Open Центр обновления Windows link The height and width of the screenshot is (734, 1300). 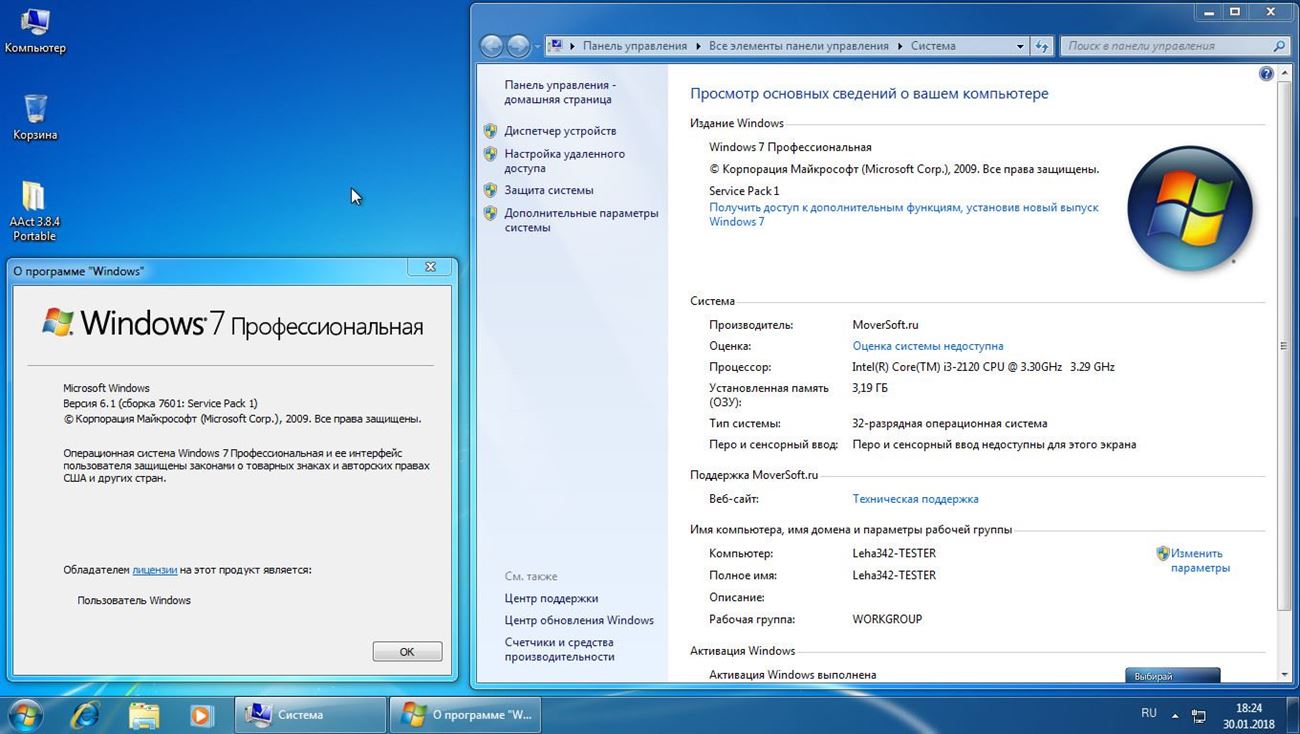[579, 620]
